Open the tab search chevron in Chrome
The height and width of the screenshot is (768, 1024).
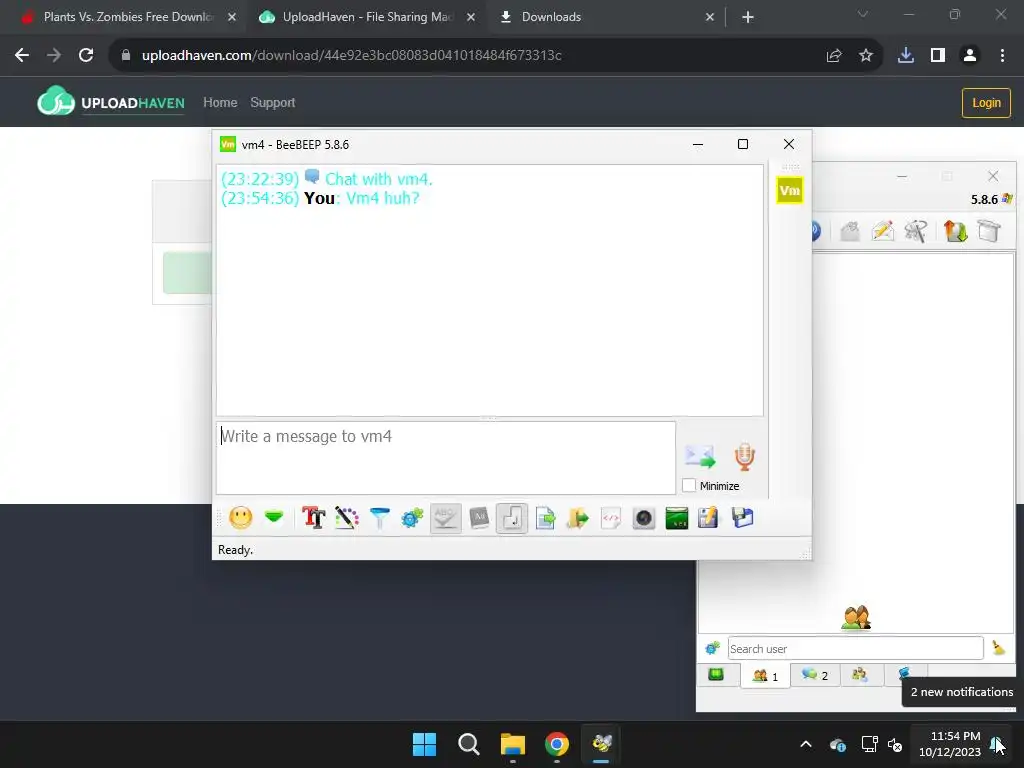coord(863,14)
